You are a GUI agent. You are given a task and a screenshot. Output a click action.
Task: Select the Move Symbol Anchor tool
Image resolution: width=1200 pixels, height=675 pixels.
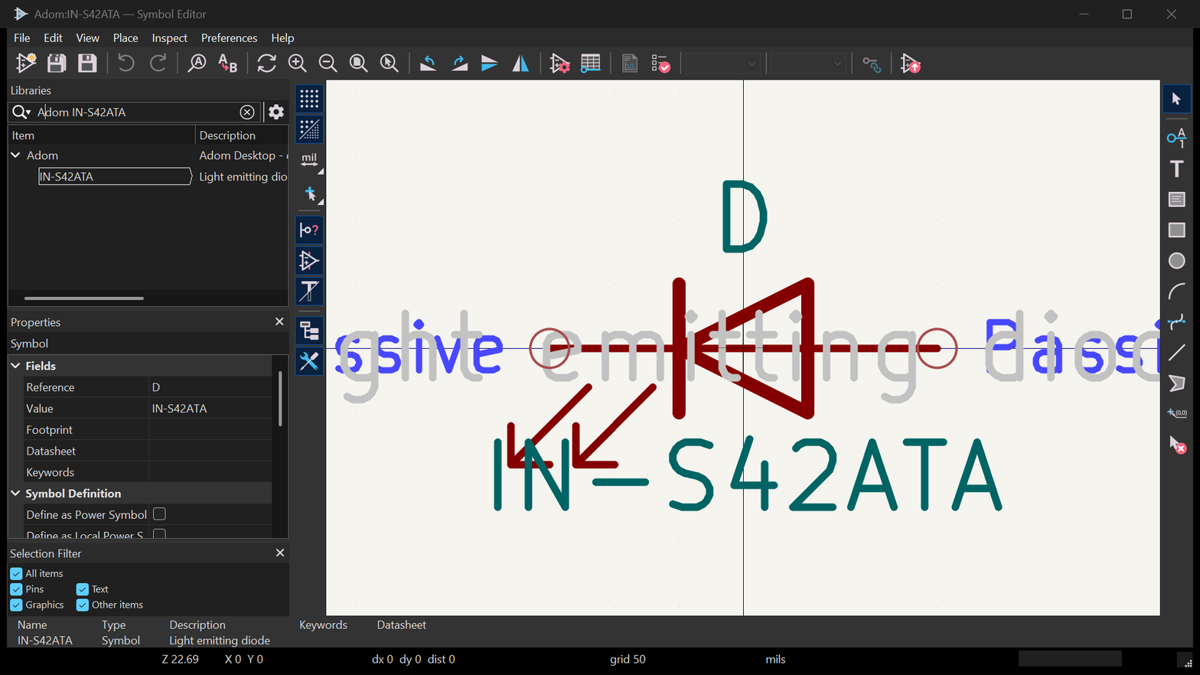click(1177, 413)
